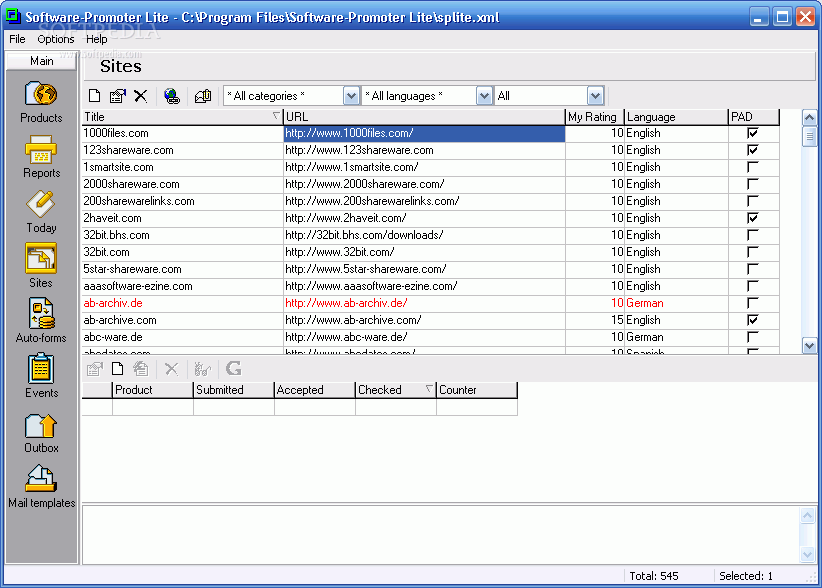Image resolution: width=822 pixels, height=588 pixels.
Task: Toggle PAD checkbox for 32bit.com
Action: pos(753,252)
